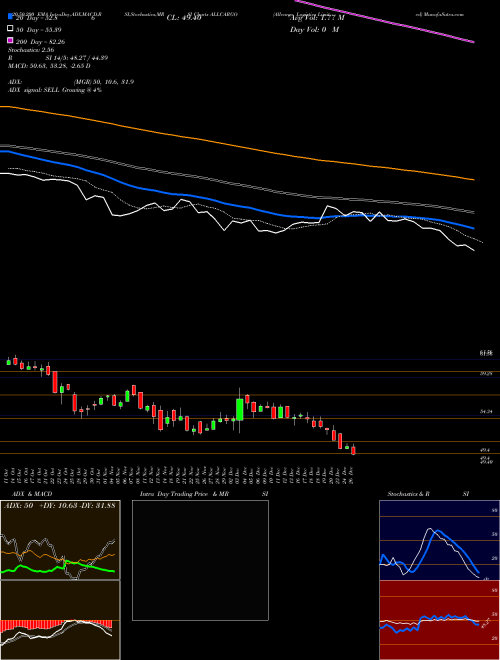Click the Avg Vol: 1.77 M text
The image size is (500, 660).
point(316,18)
